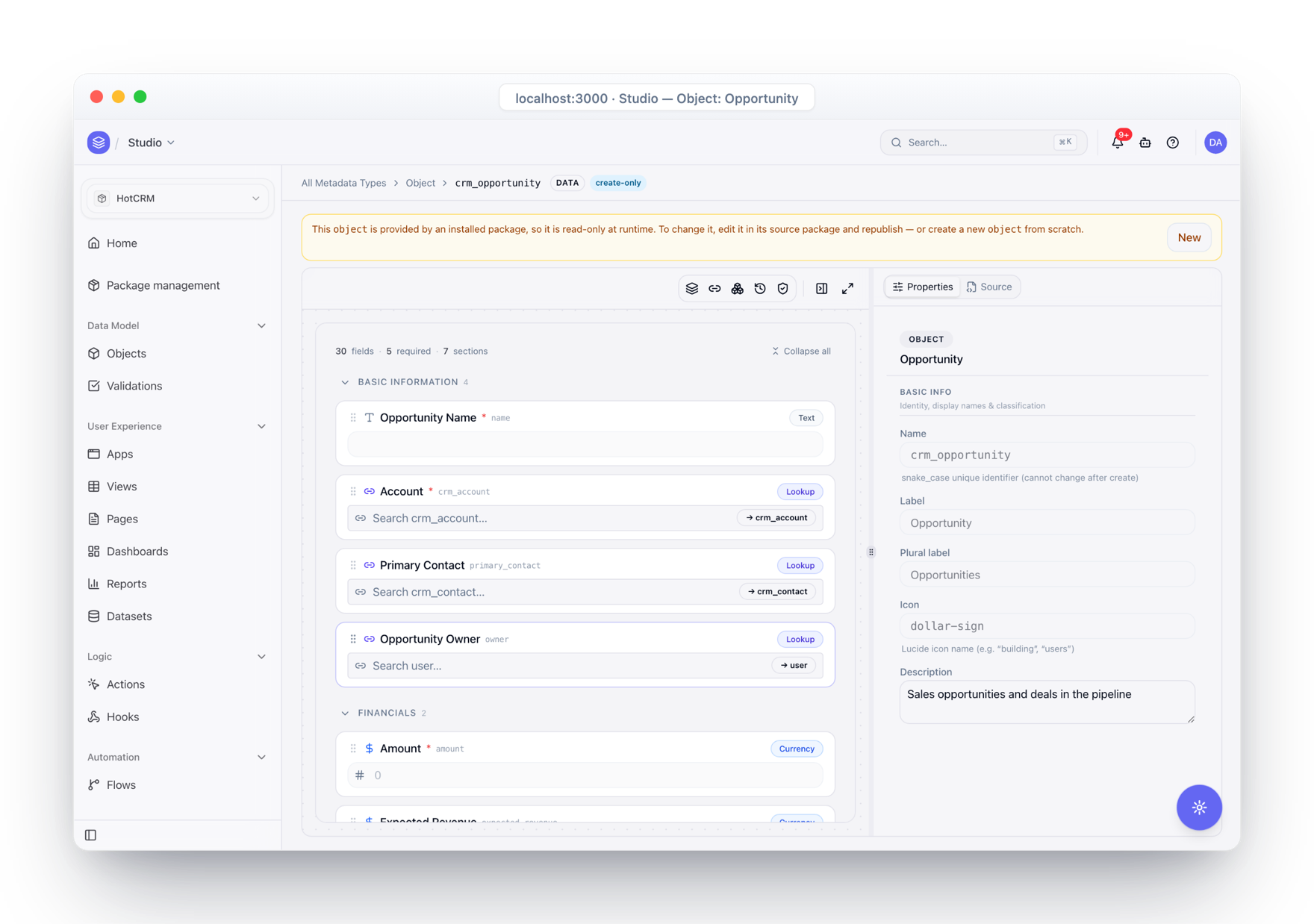This screenshot has width=1314, height=924.
Task: Click the stacked layers toolbar icon
Action: pos(692,288)
